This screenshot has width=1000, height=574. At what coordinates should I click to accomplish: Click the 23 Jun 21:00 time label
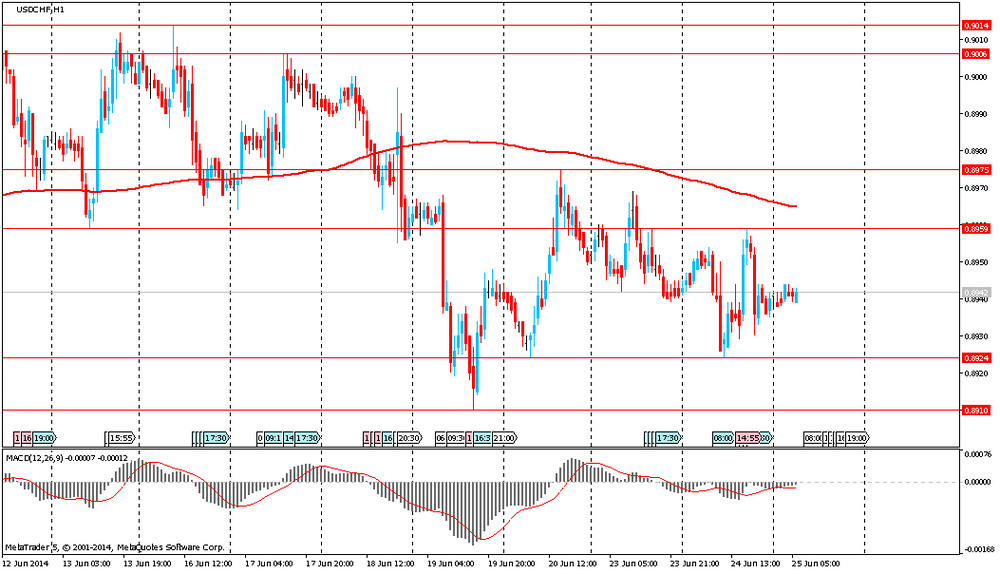(x=695, y=564)
